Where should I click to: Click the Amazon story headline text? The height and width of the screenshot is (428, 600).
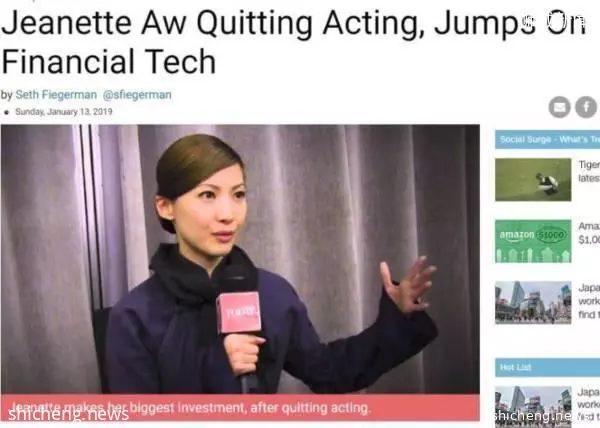589,233
